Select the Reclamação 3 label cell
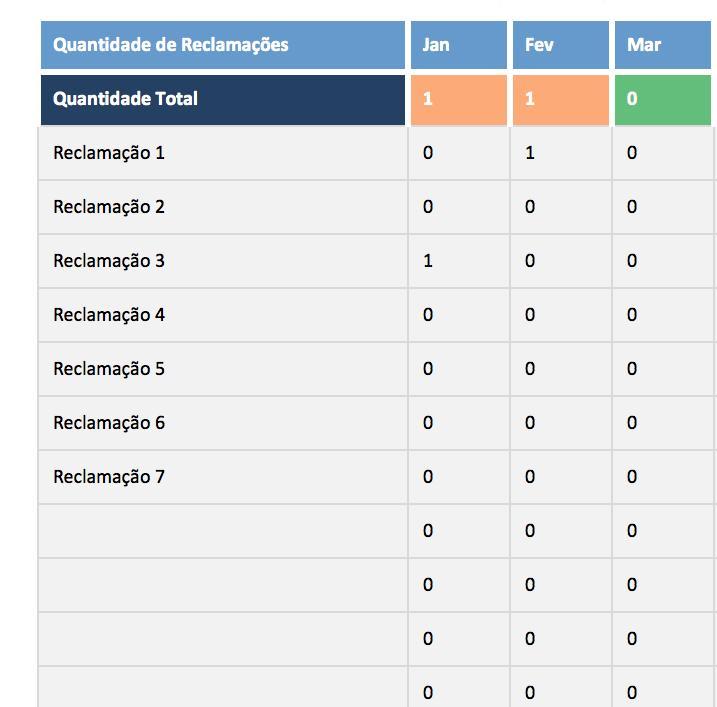717x707 pixels. pos(222,262)
